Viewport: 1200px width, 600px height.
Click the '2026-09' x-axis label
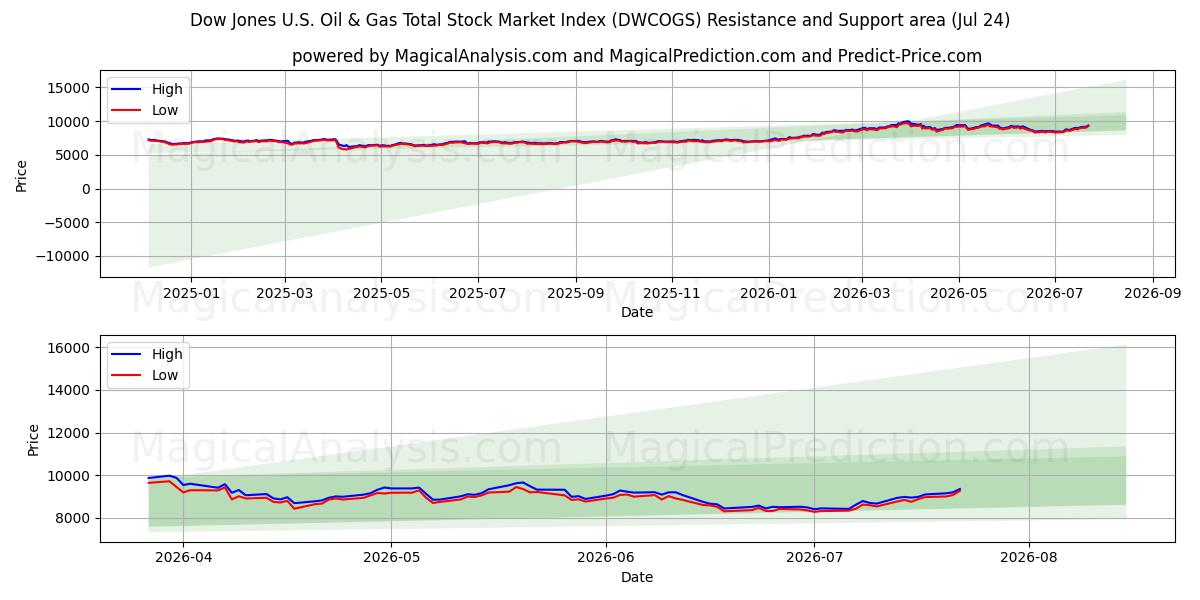[x=1152, y=293]
